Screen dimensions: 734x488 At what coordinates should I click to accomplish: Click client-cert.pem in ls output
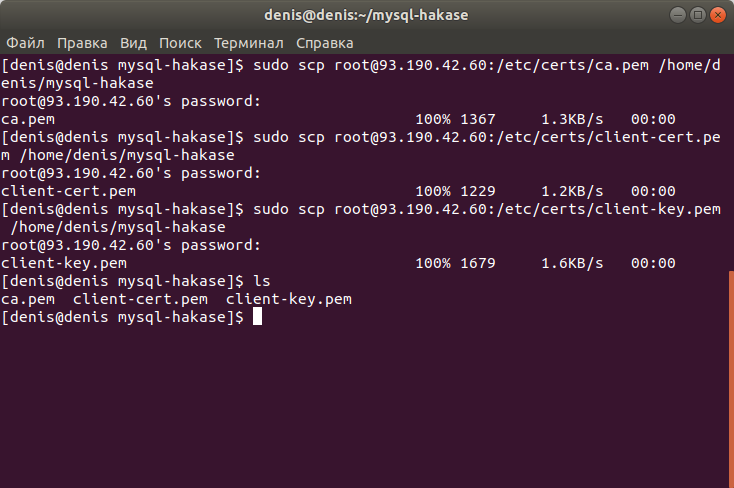[x=140, y=299]
